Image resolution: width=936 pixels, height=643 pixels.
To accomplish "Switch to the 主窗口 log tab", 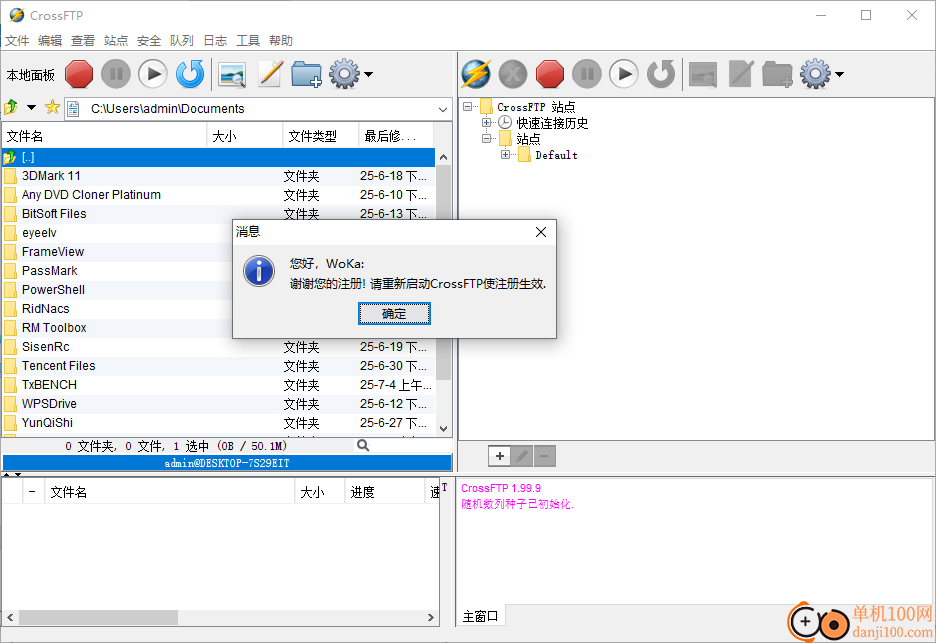I will pyautogui.click(x=481, y=616).
